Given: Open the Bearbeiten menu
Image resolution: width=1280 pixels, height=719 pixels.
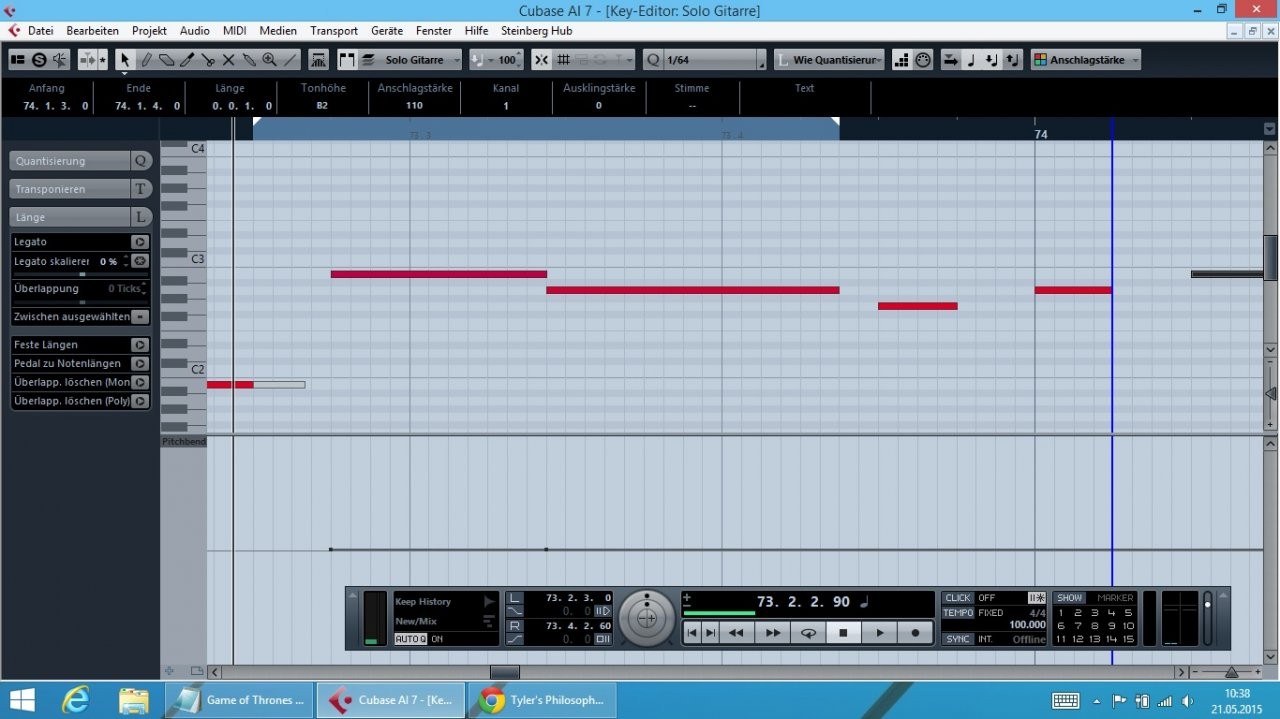Looking at the screenshot, I should click(93, 31).
